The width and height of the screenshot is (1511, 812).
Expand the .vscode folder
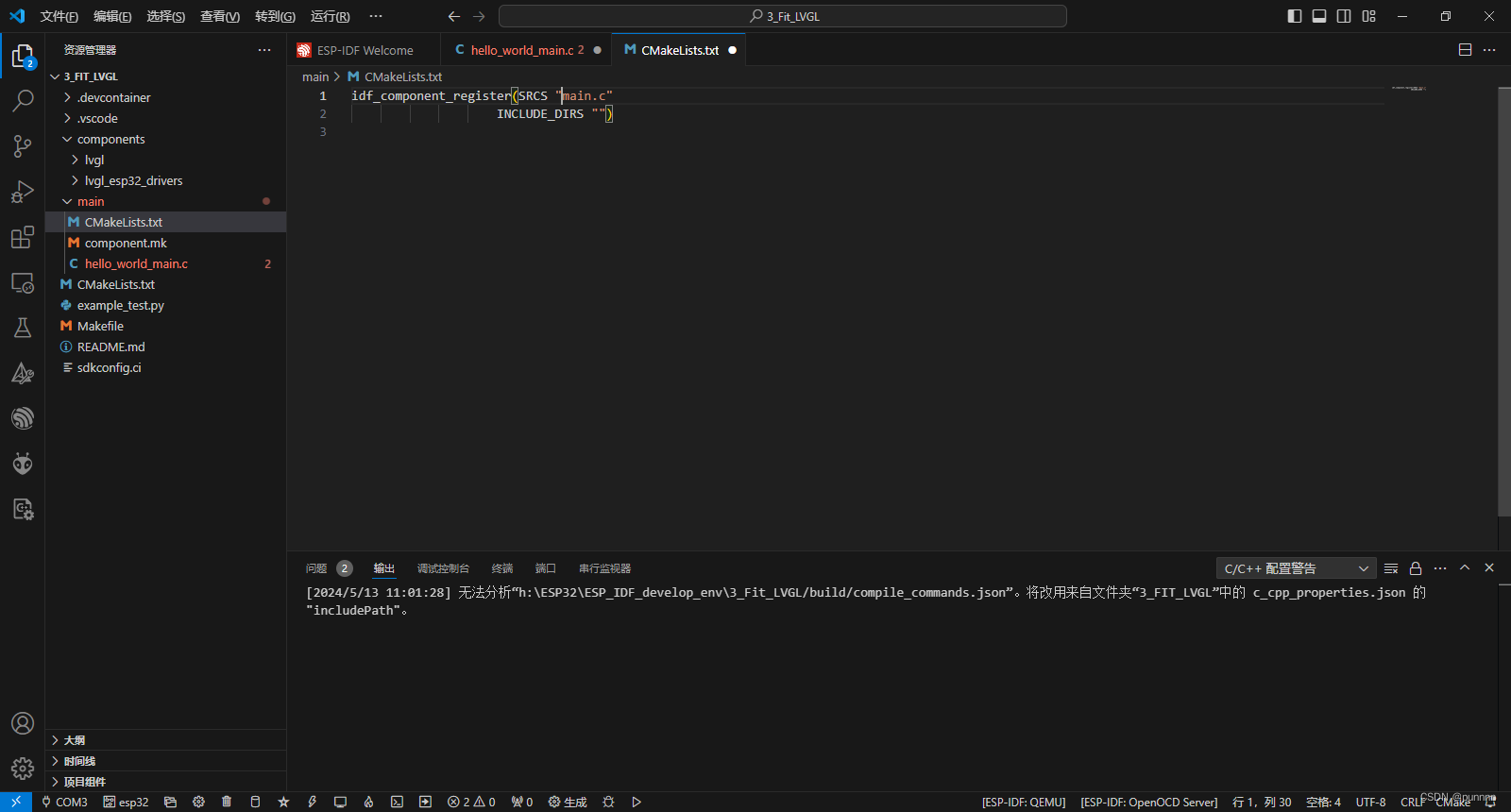point(165,118)
